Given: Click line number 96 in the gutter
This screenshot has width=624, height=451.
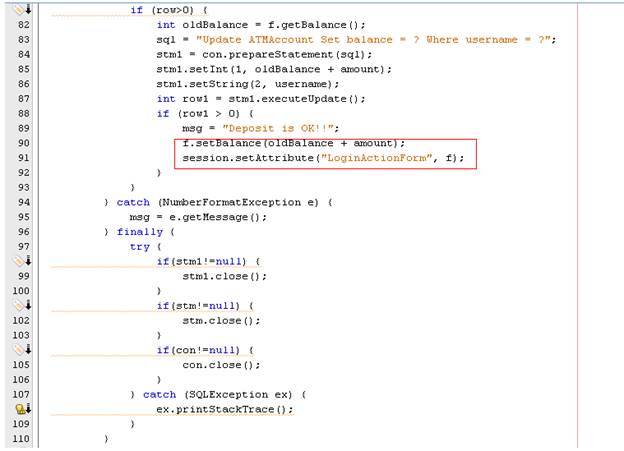Looking at the screenshot, I should 24,232.
